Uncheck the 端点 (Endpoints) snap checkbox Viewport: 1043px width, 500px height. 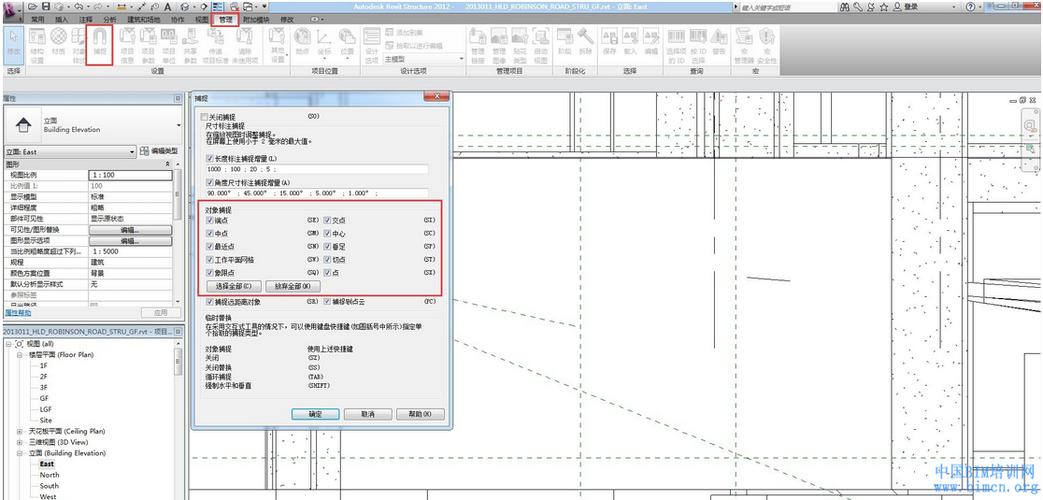click(209, 219)
